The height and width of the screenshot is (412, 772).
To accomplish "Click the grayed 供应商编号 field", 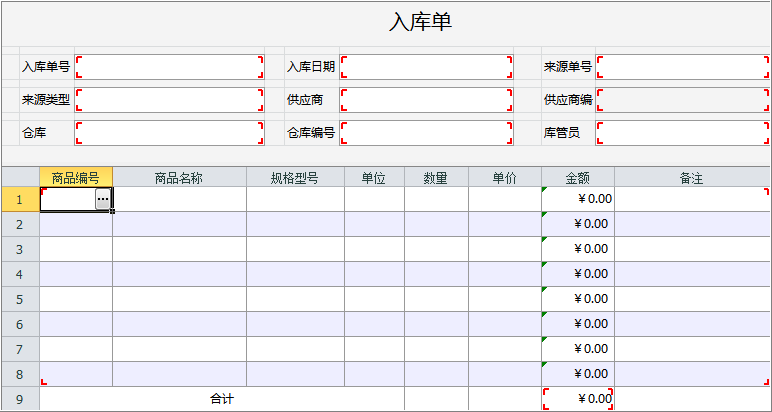I will pyautogui.click(x=682, y=100).
